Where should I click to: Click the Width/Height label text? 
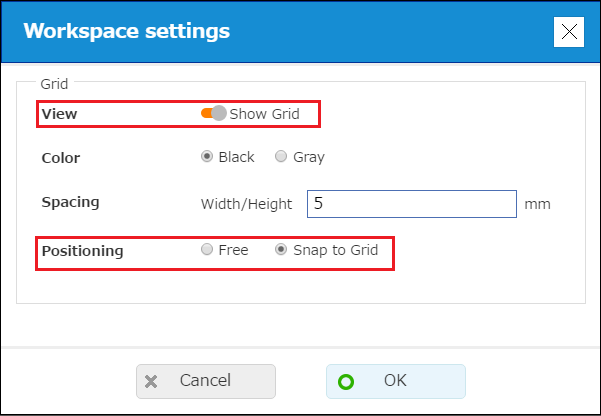tap(246, 204)
